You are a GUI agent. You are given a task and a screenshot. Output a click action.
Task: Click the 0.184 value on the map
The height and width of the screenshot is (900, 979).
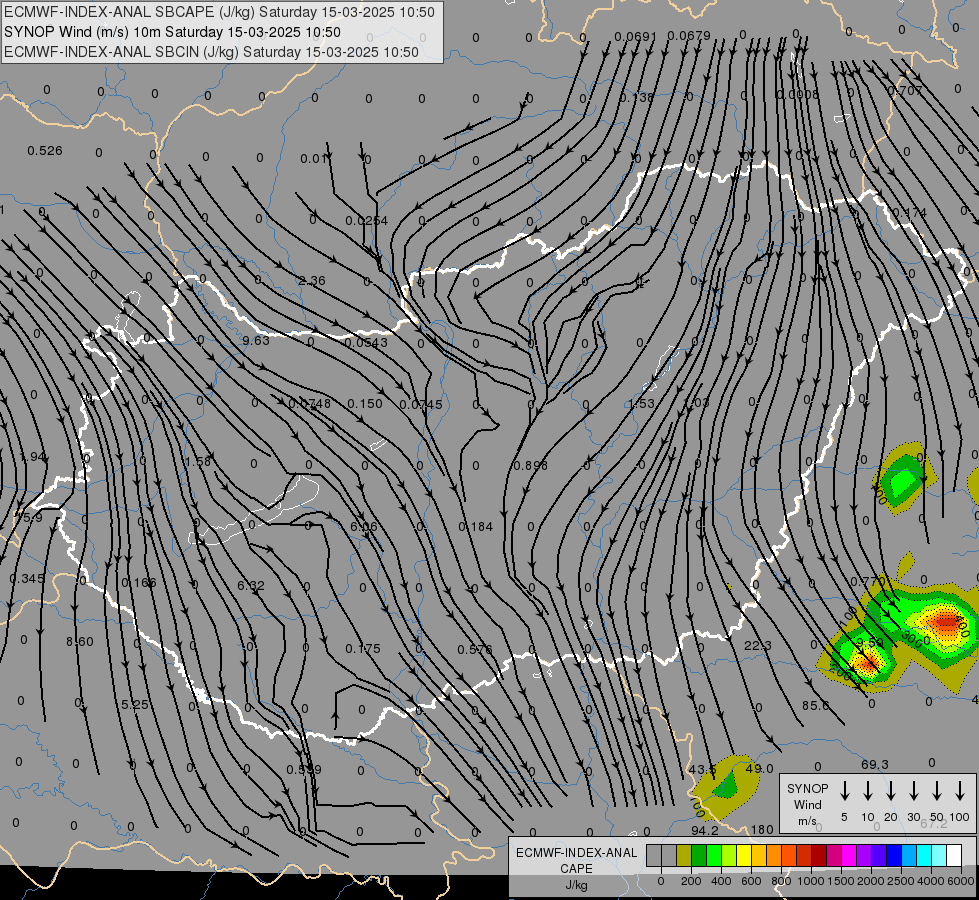(476, 527)
